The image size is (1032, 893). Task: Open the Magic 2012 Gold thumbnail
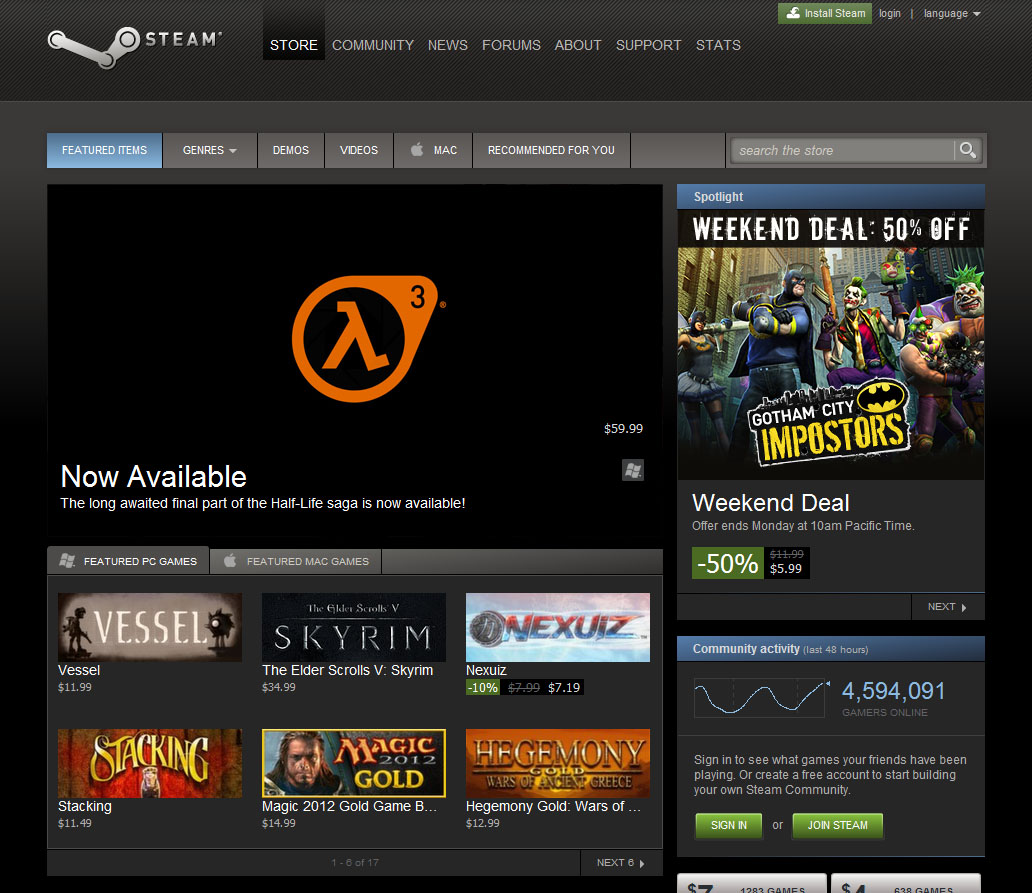tap(354, 763)
